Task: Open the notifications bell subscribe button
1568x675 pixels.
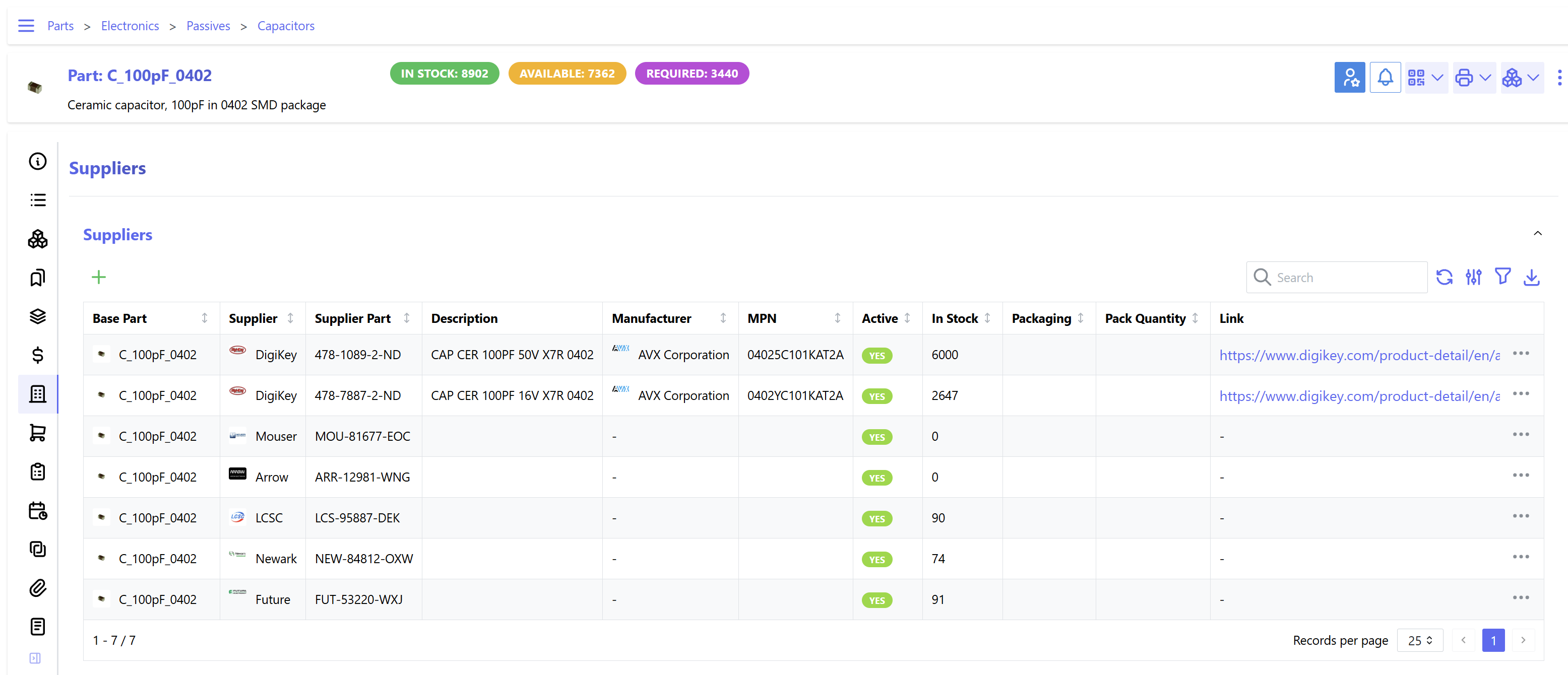Action: (x=1385, y=77)
